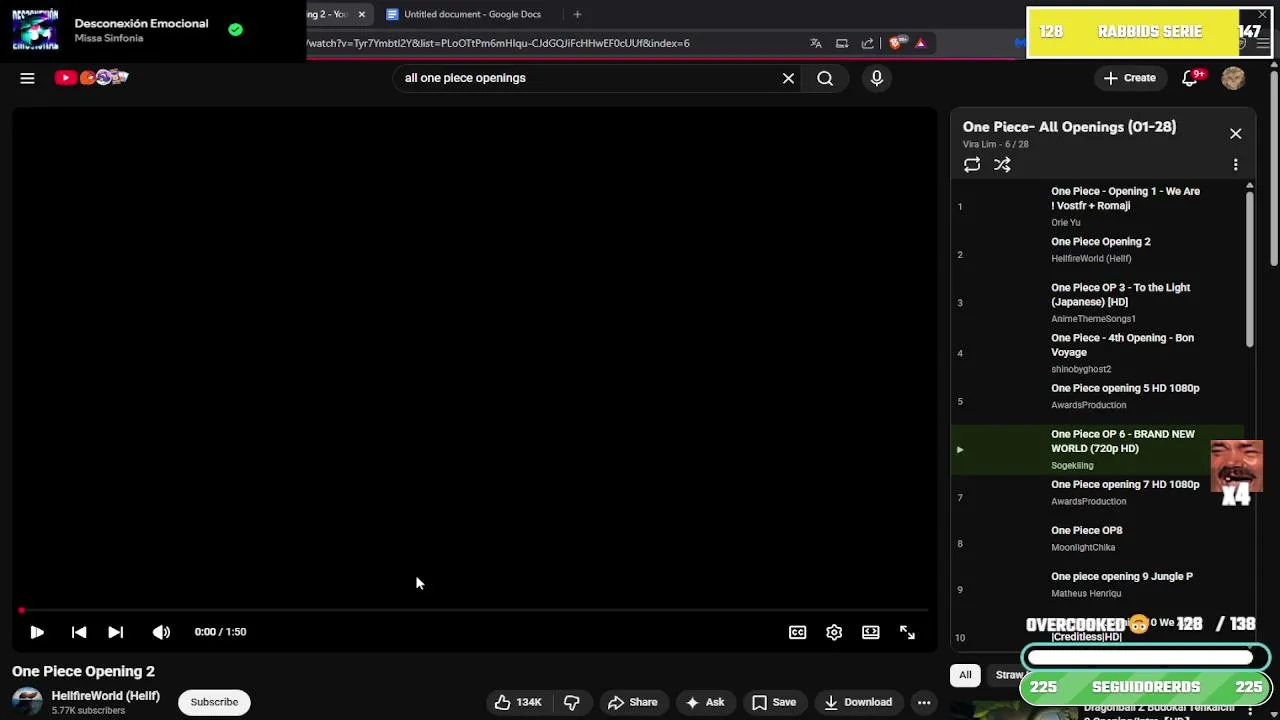1280x720 pixels.
Task: Open Brave Shields lion icon
Action: (x=896, y=43)
